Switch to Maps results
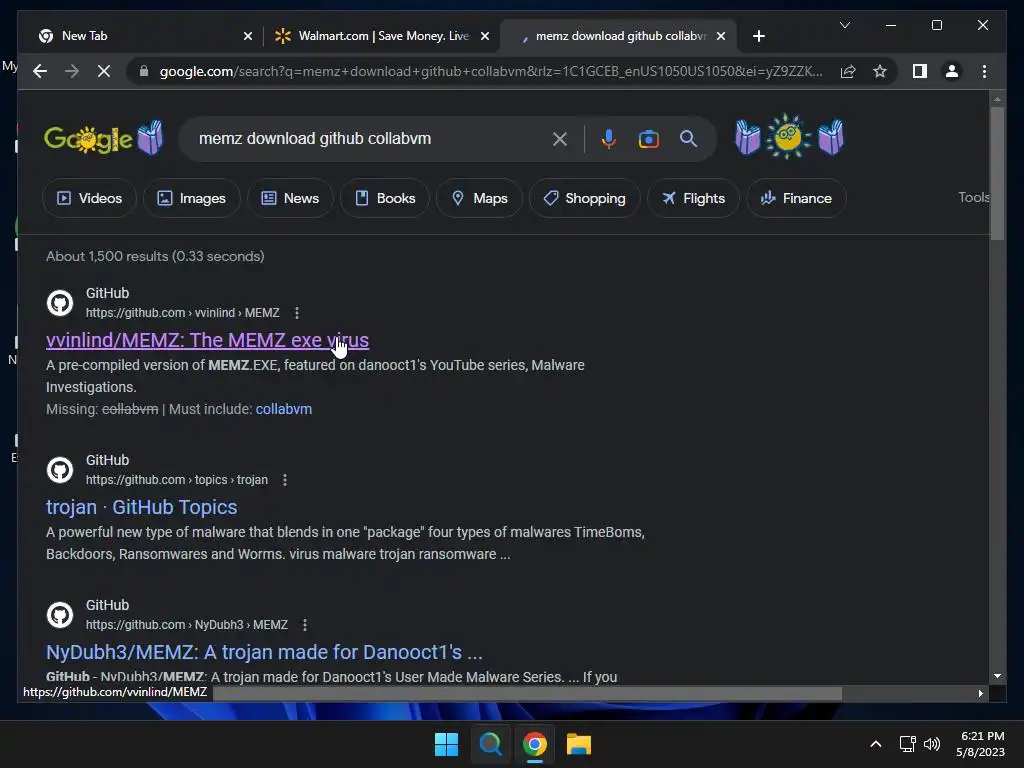The width and height of the screenshot is (1024, 768). [x=479, y=198]
